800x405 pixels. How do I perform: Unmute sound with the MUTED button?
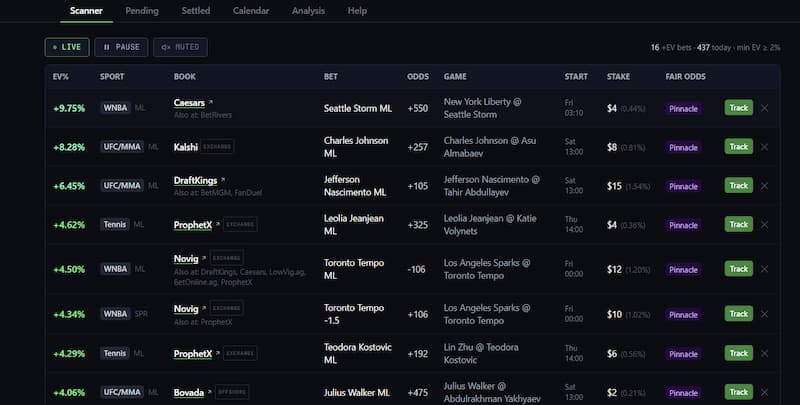coord(181,47)
